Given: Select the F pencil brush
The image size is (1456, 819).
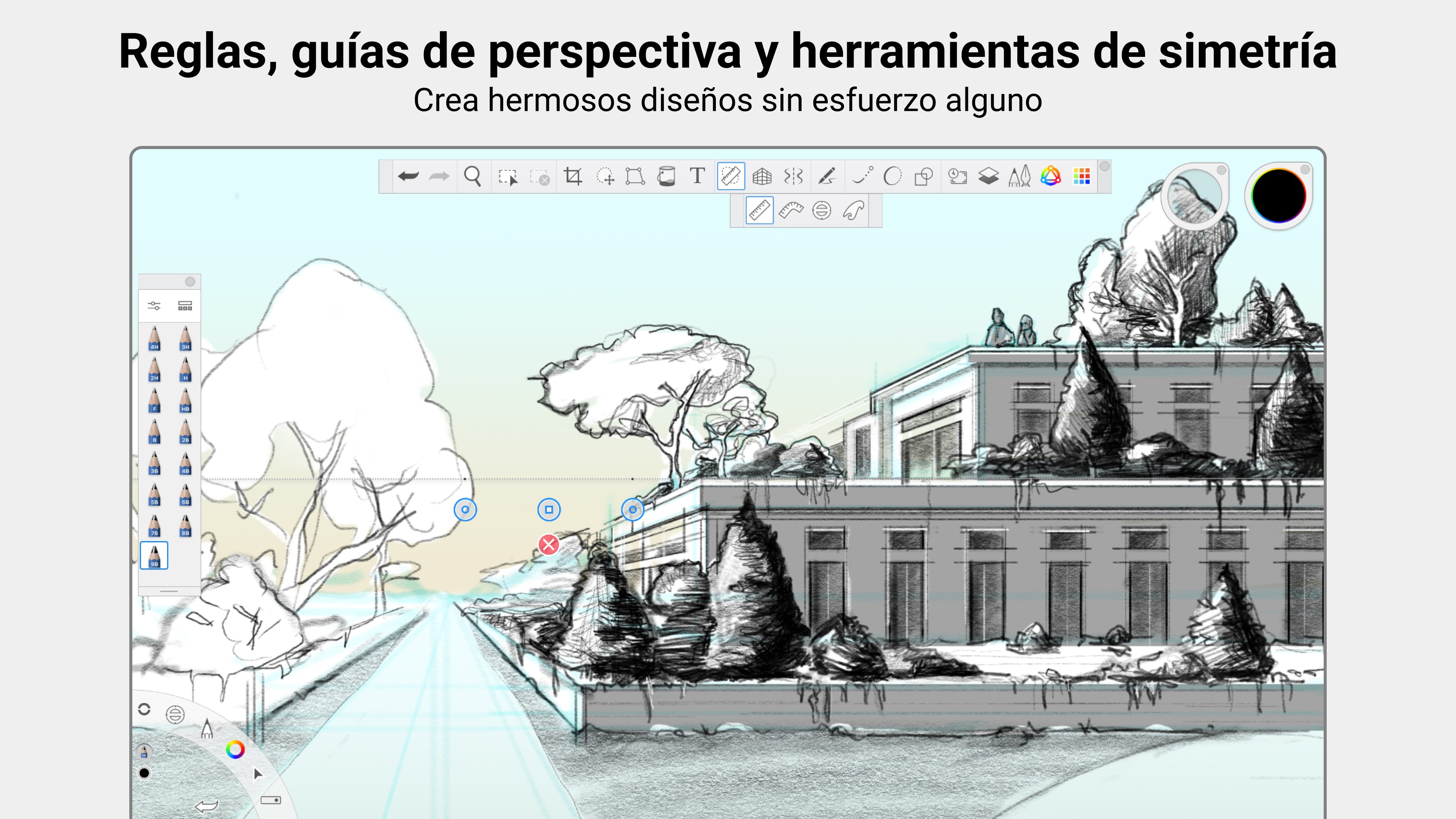Looking at the screenshot, I should coord(154,400).
